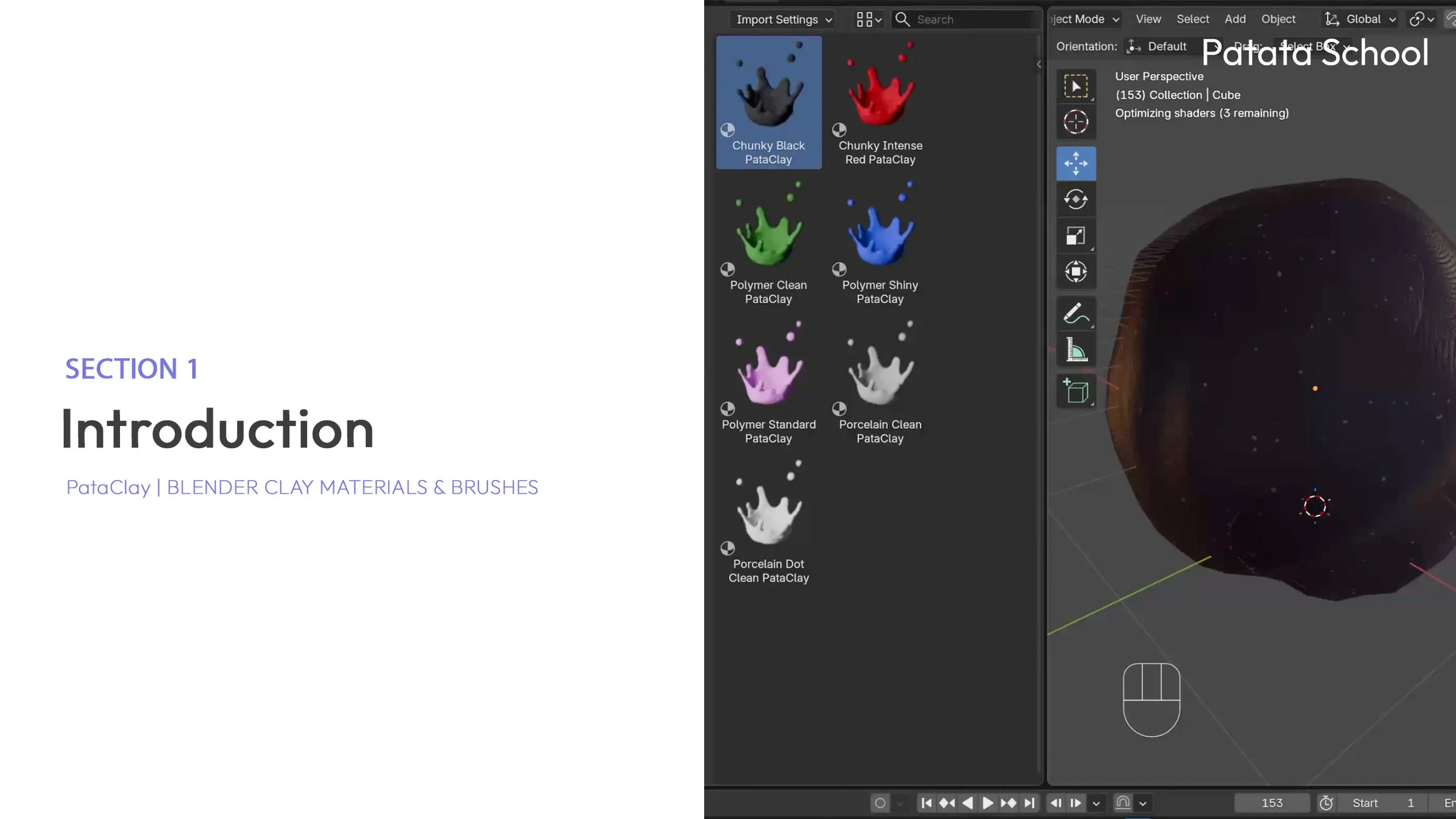
Task: Activate the Select Box tool
Action: click(x=1075, y=86)
